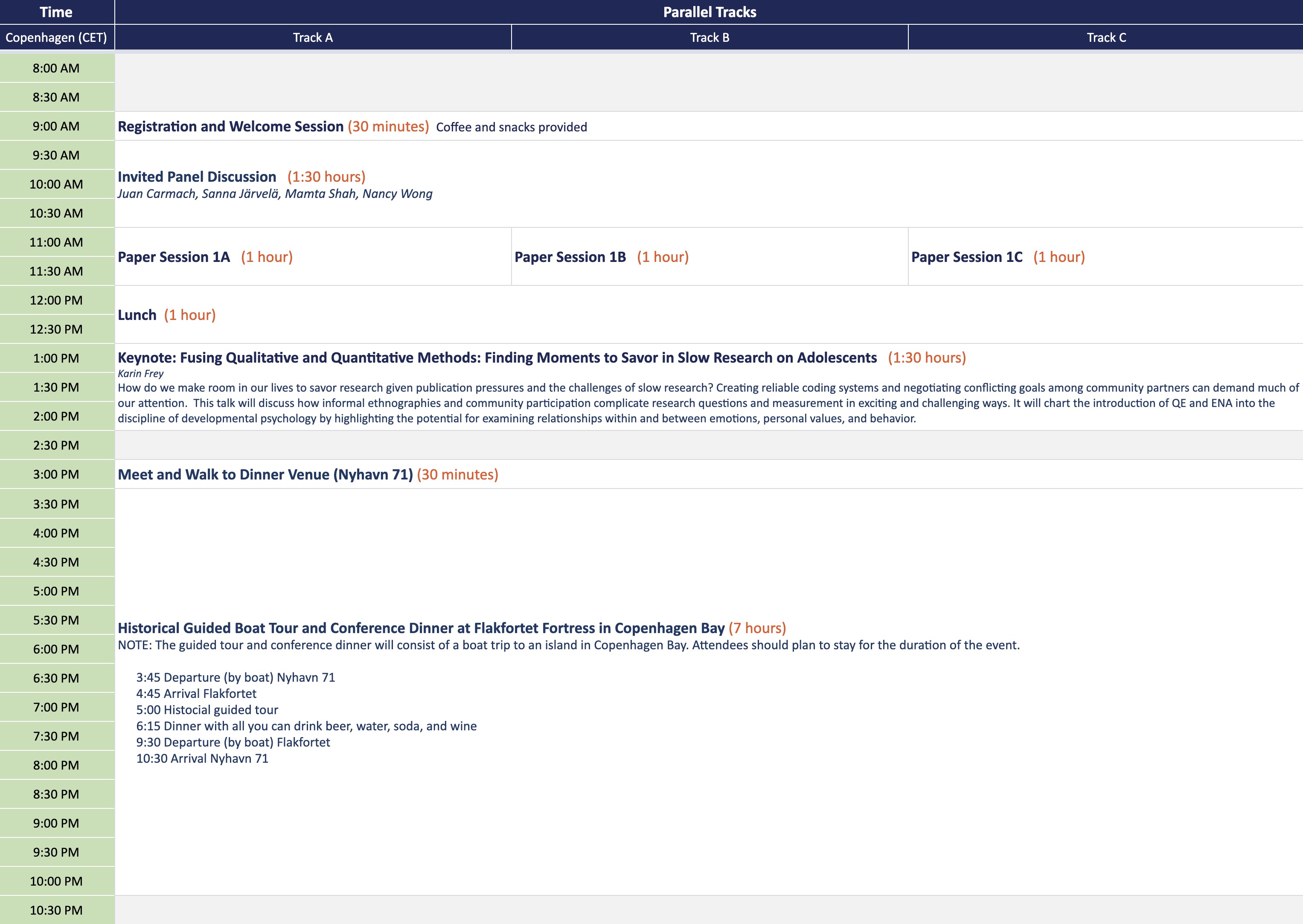Image resolution: width=1303 pixels, height=924 pixels.
Task: Select the 9:30 PM time cell
Action: [56, 852]
